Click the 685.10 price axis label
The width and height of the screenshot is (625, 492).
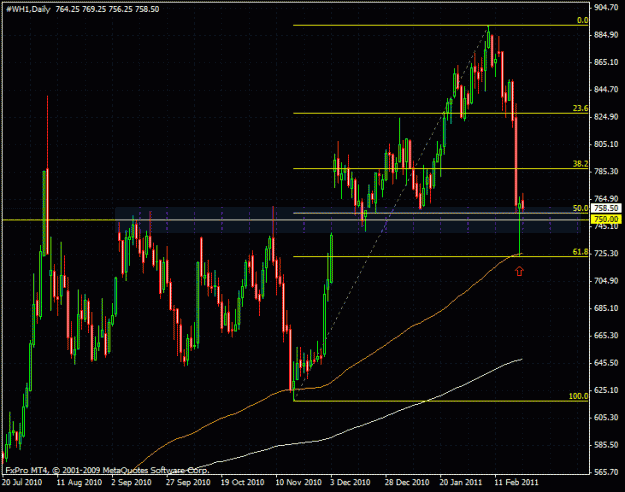[x=606, y=308]
